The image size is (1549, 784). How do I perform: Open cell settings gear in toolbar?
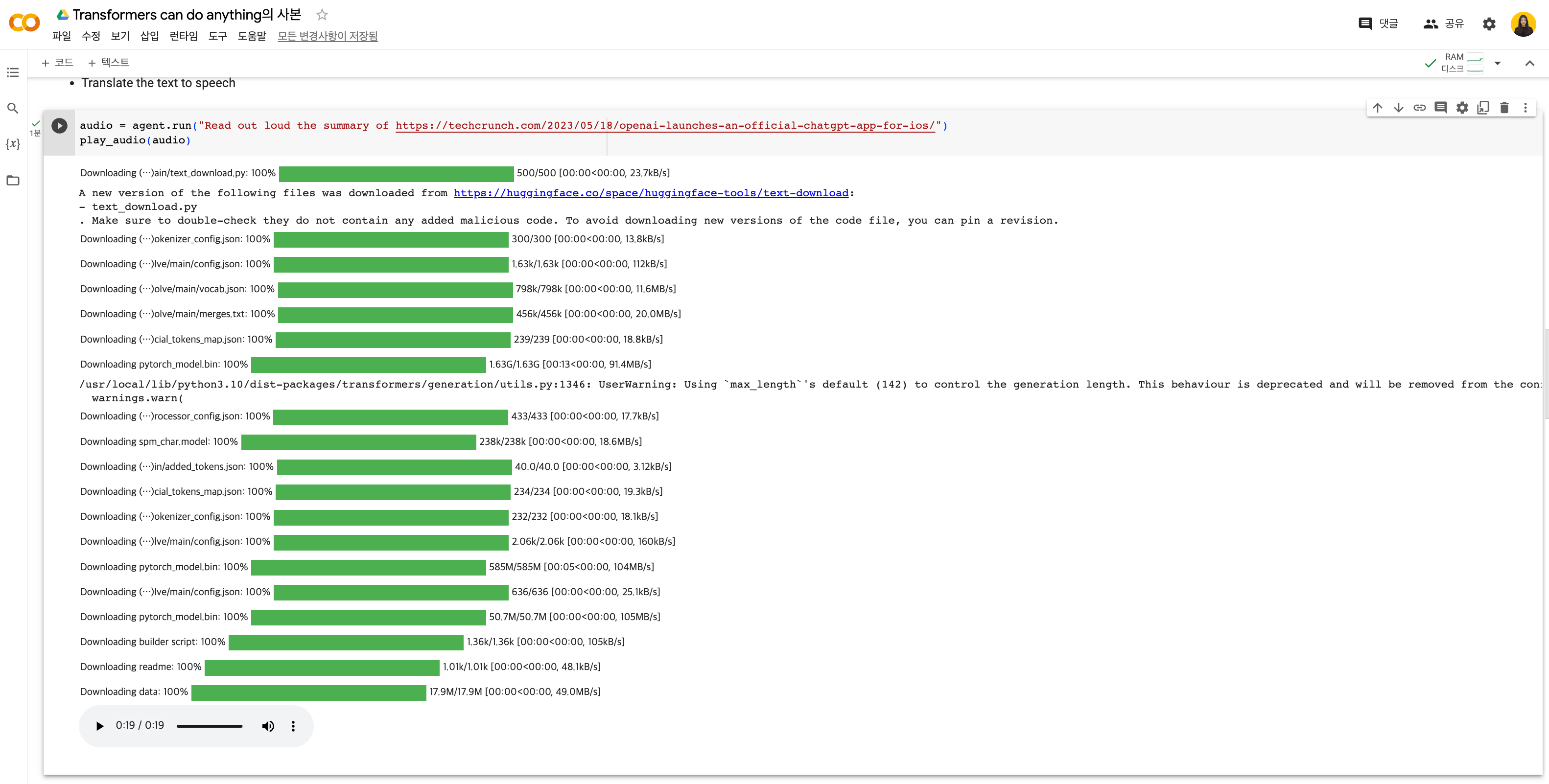click(x=1462, y=108)
